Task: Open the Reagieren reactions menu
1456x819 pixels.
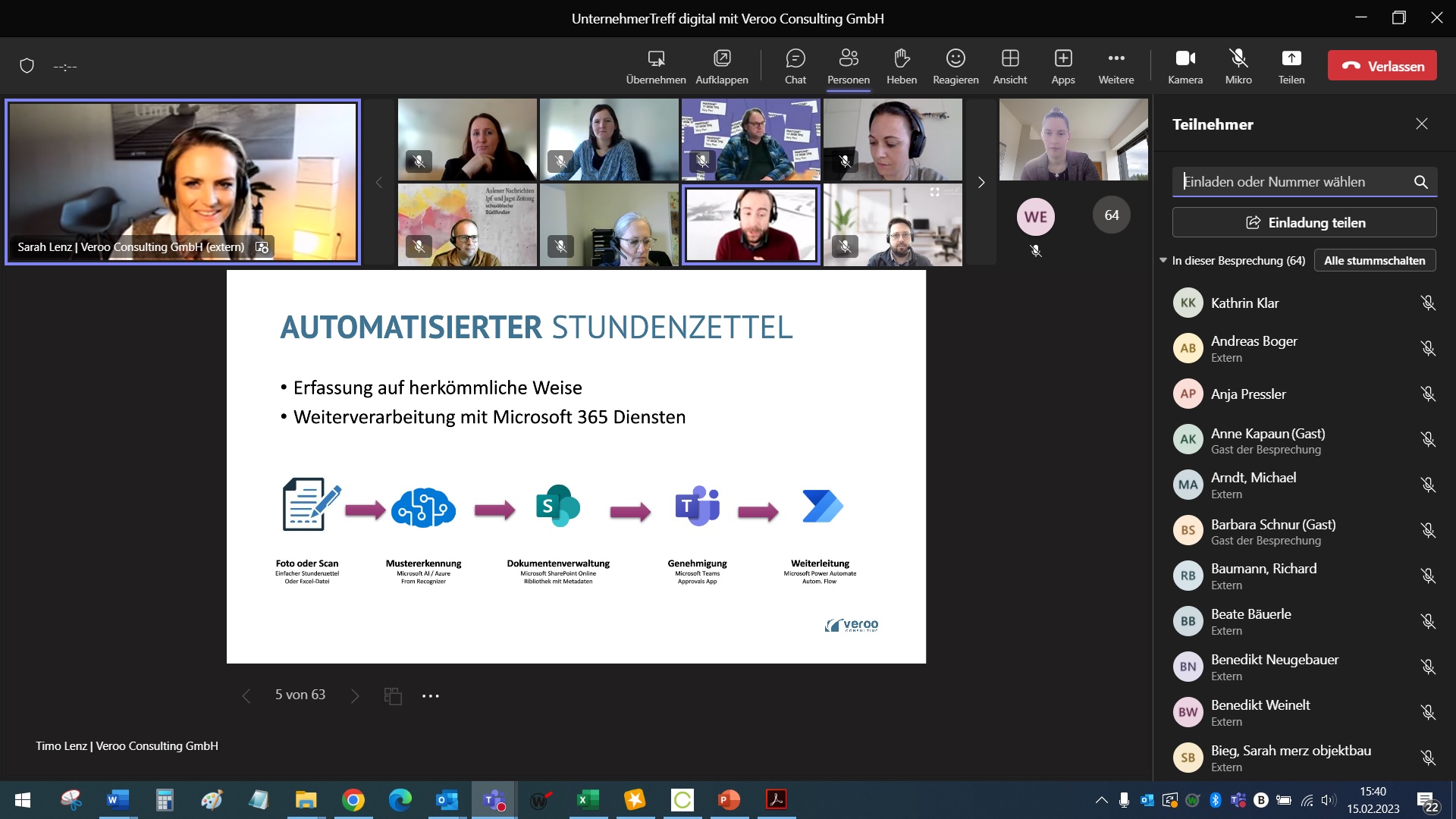Action: point(955,66)
